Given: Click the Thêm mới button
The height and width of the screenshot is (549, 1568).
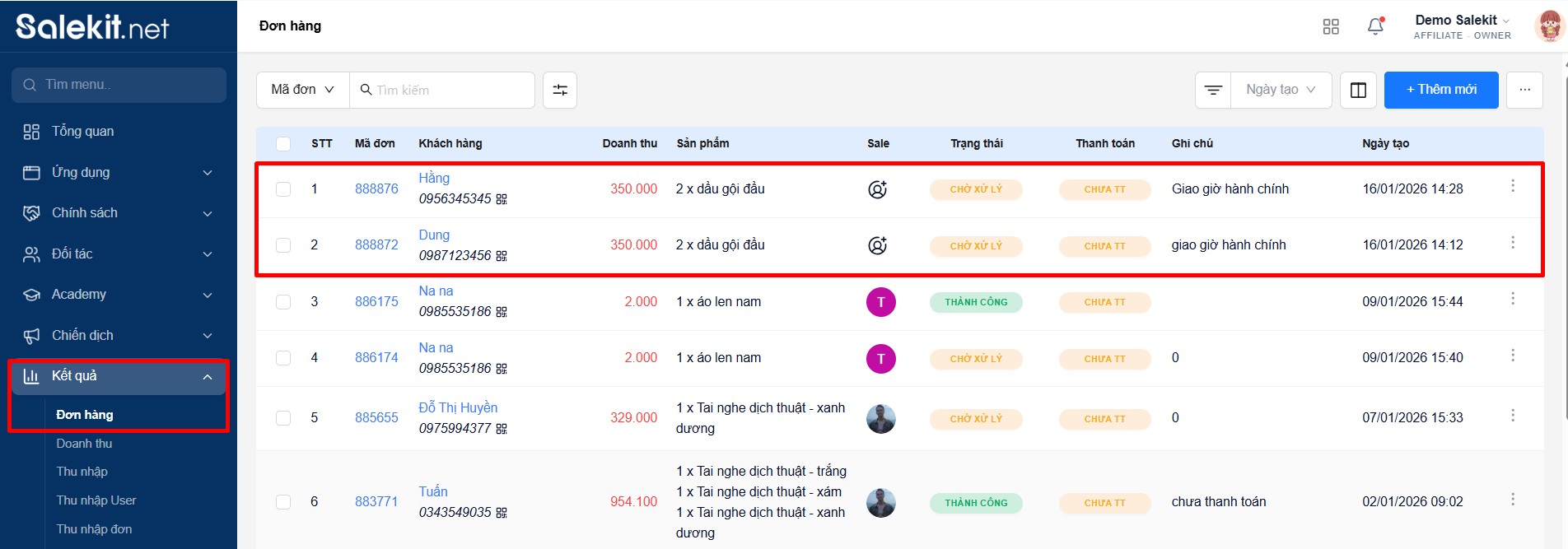Looking at the screenshot, I should point(1440,90).
